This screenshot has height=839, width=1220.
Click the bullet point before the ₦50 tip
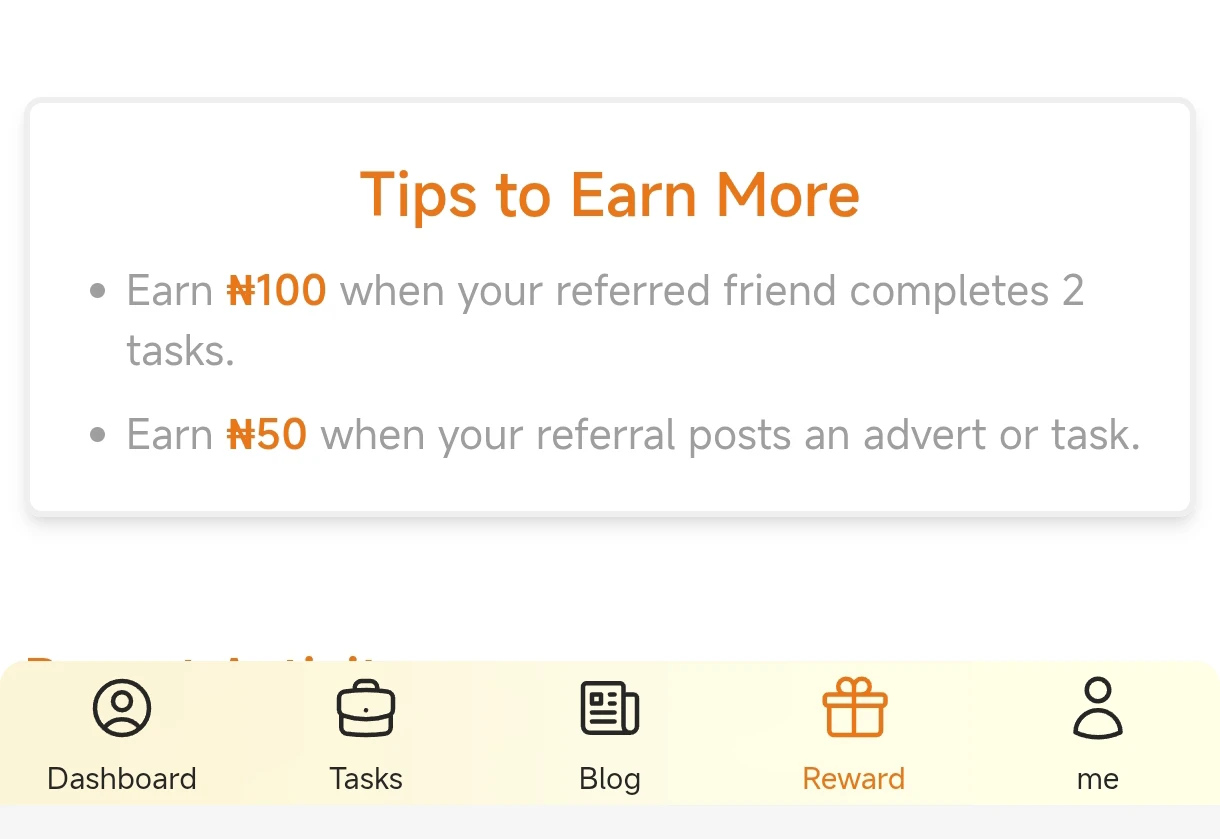tap(98, 436)
